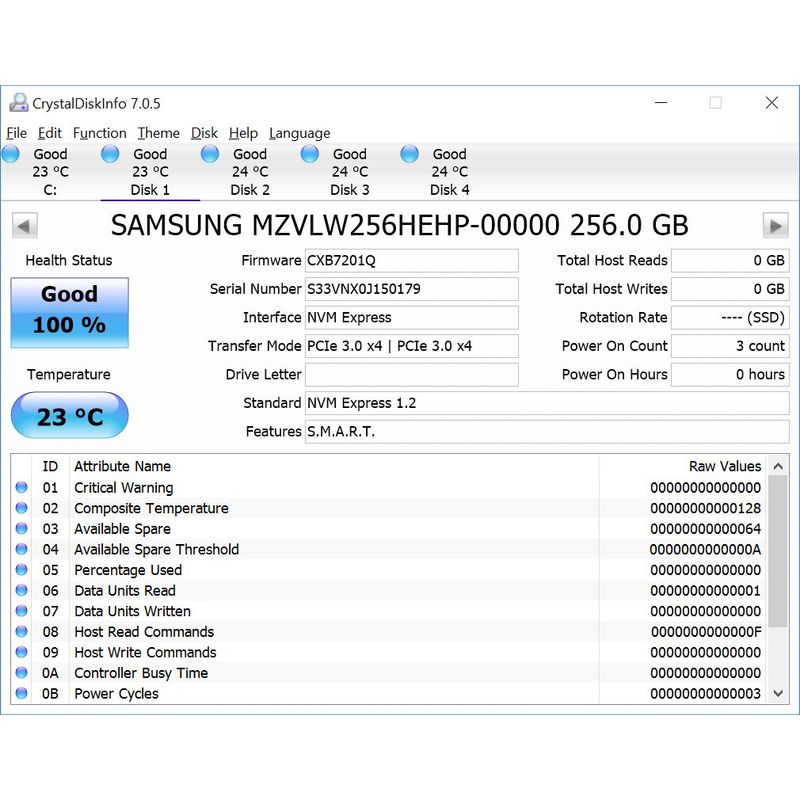Click the Total Host Writes value field

click(730, 289)
